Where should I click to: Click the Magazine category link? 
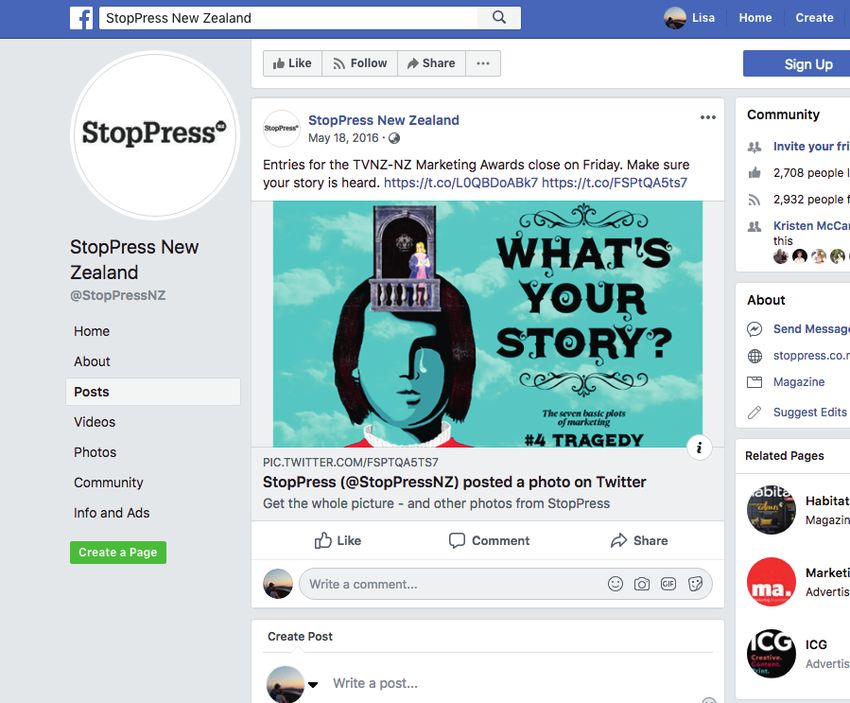click(799, 382)
